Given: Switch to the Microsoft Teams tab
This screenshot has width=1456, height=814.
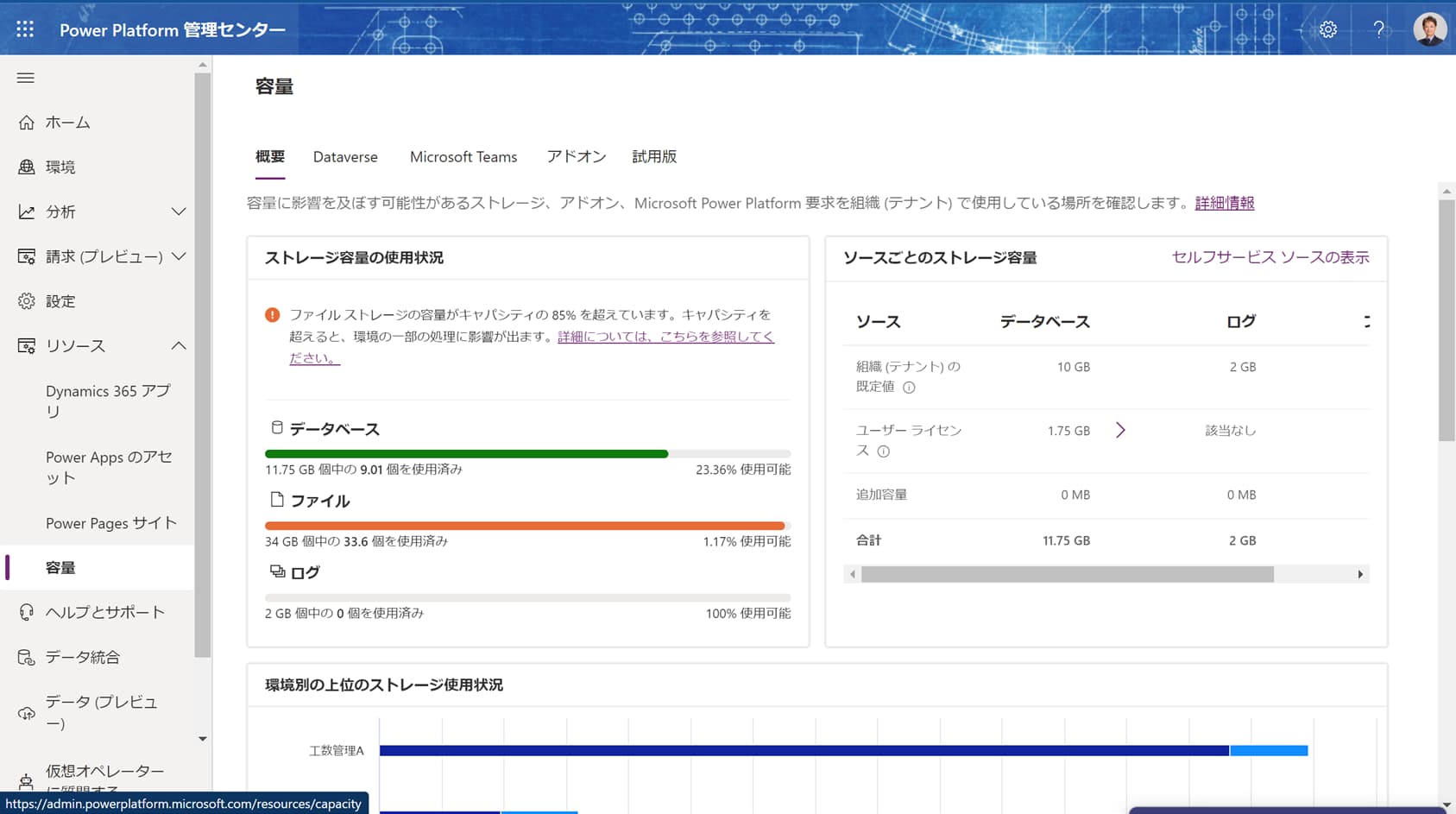Looking at the screenshot, I should pyautogui.click(x=463, y=157).
